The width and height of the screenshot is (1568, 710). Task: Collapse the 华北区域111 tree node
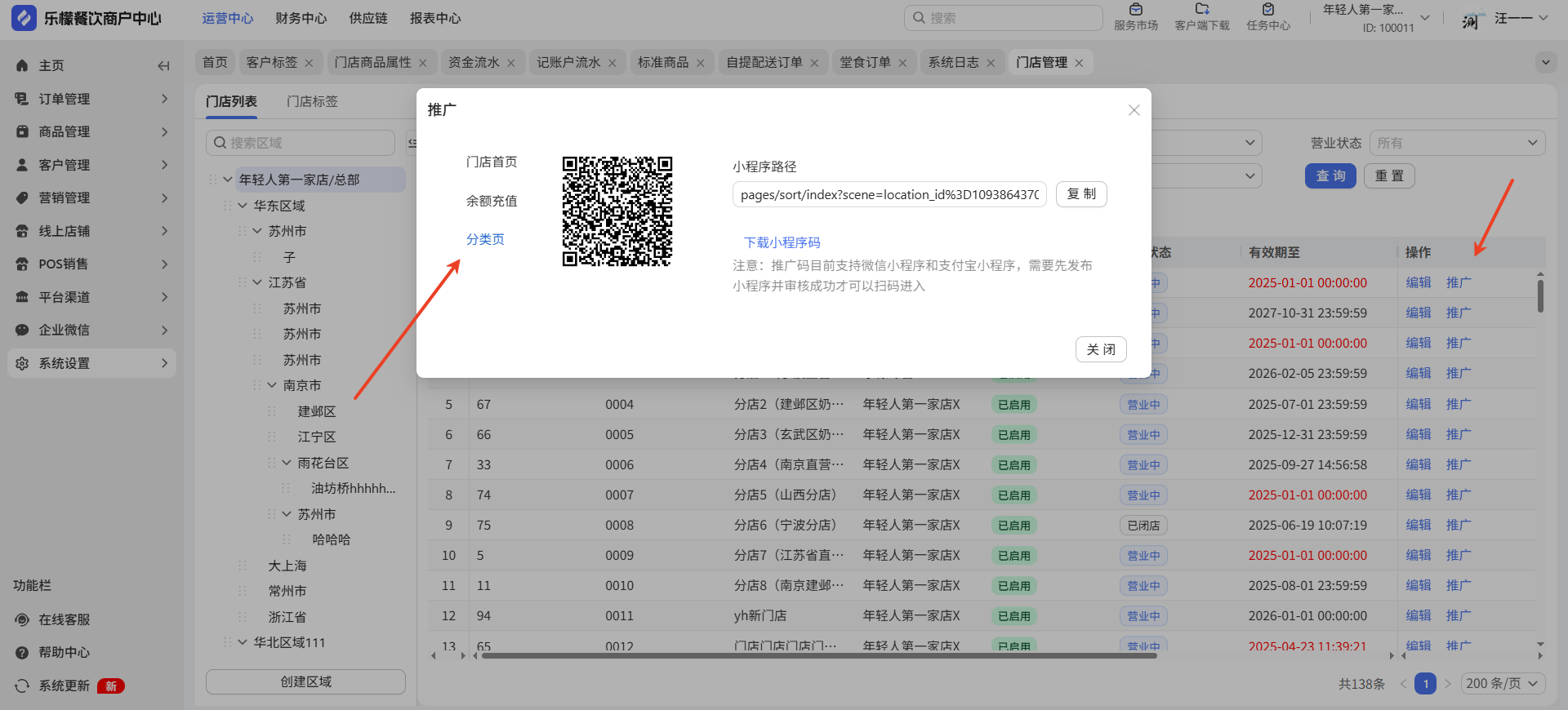(243, 642)
